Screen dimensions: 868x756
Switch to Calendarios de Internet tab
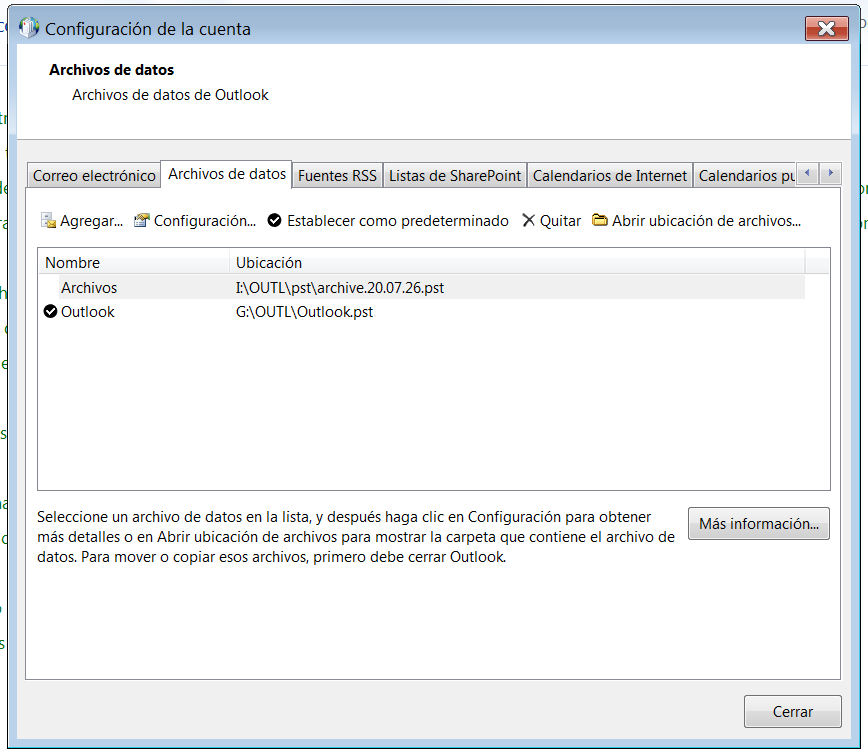click(609, 176)
